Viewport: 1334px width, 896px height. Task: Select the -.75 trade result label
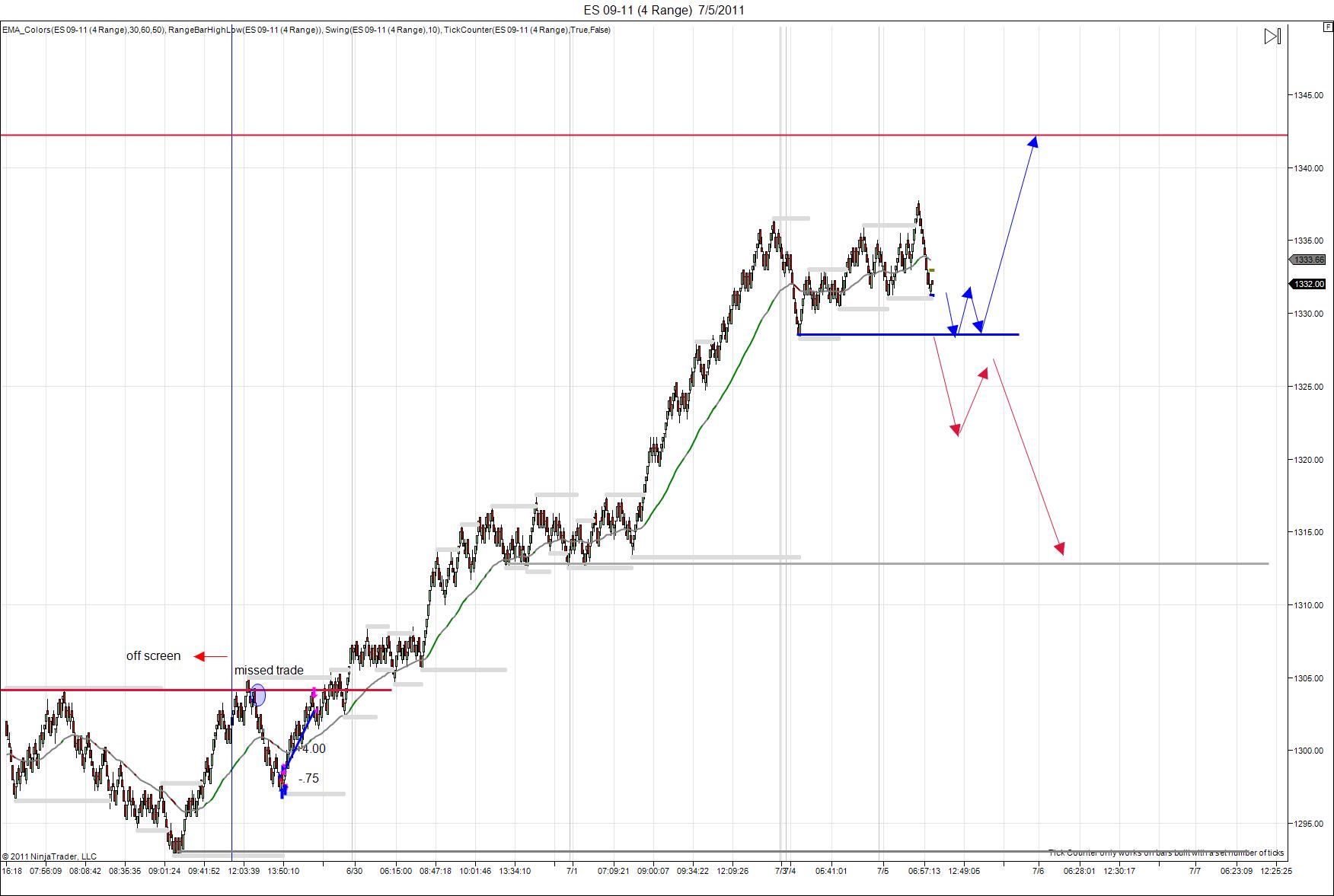coord(308,778)
